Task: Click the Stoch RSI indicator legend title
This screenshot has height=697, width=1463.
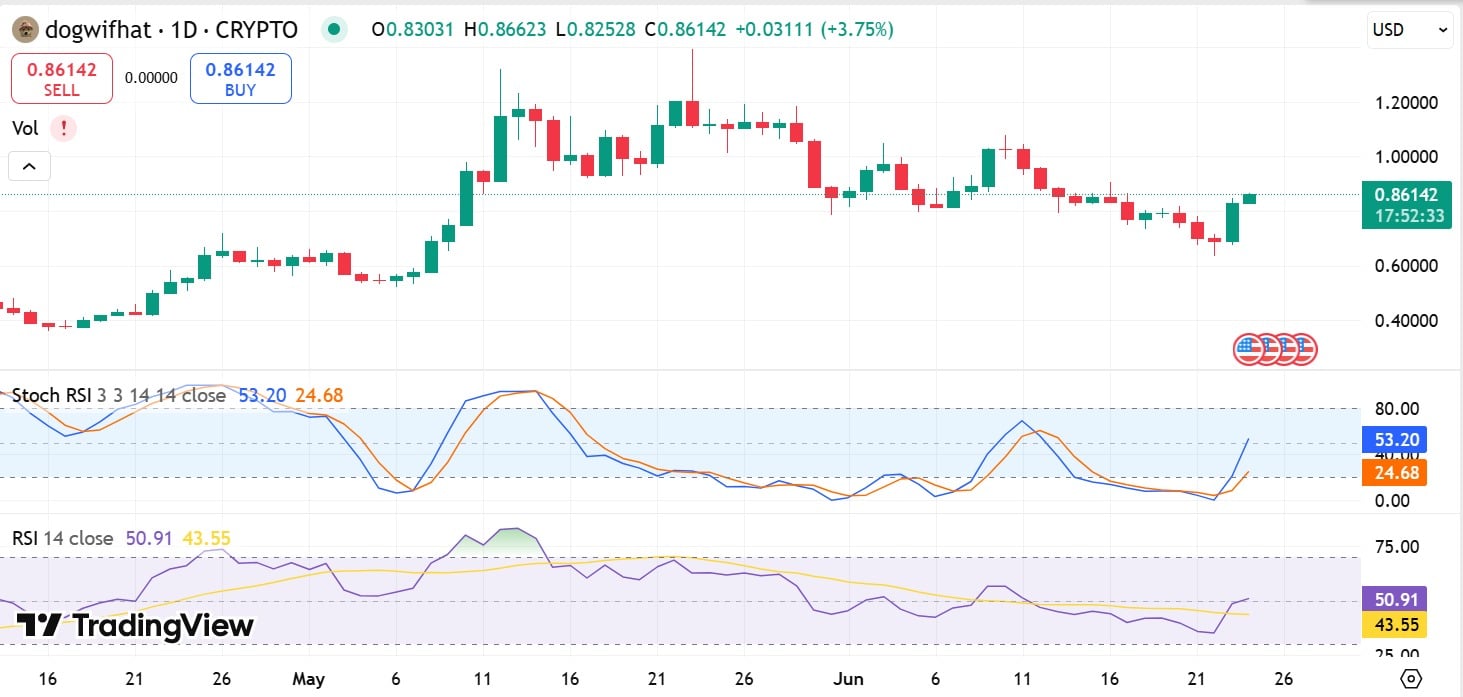Action: click(118, 395)
